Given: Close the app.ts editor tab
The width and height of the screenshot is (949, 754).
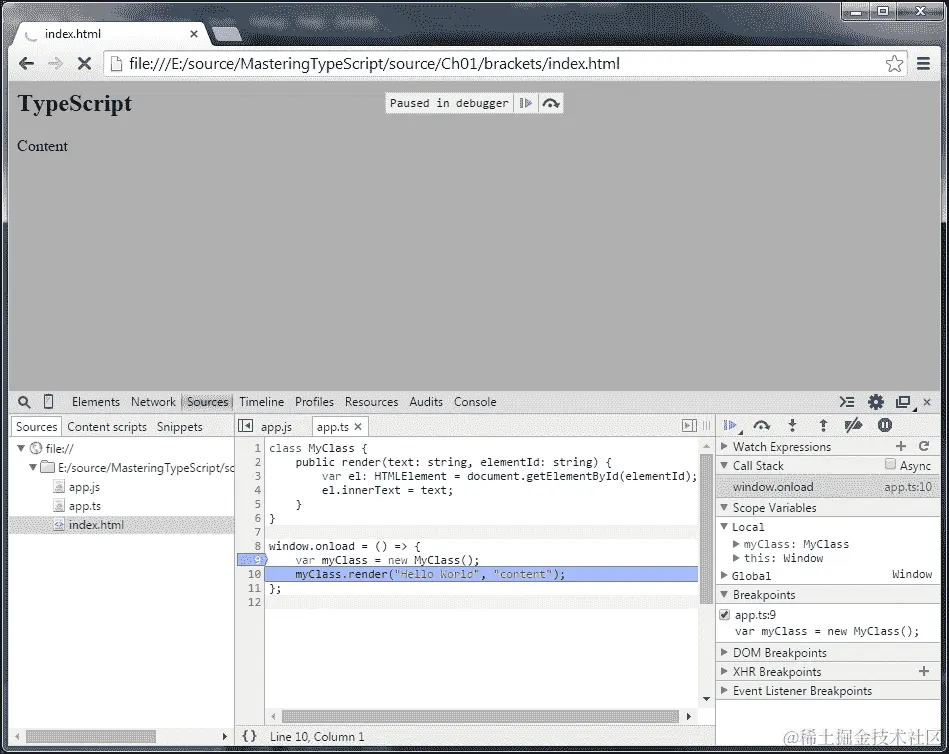Looking at the screenshot, I should coord(358,427).
